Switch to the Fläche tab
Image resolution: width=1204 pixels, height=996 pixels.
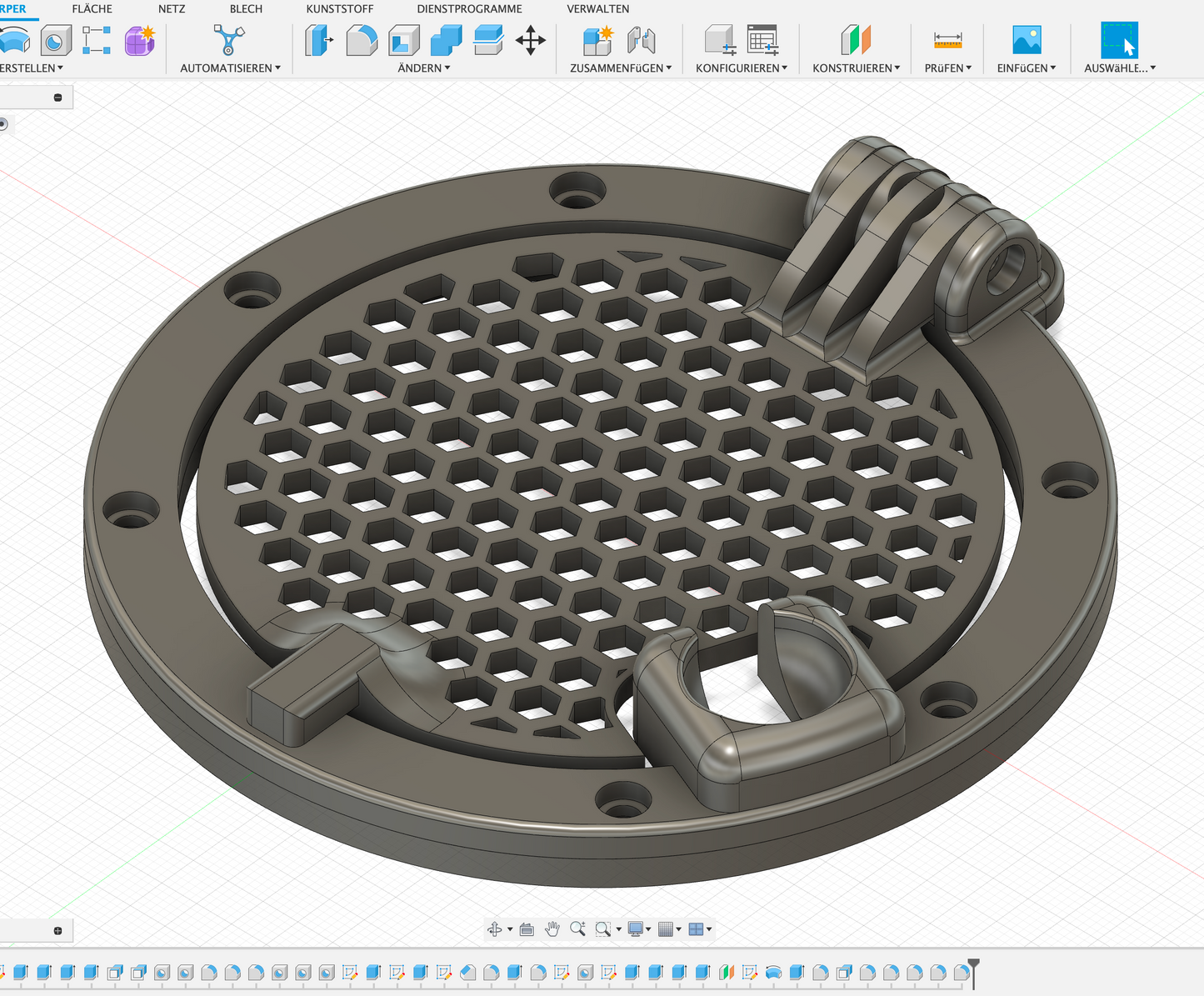pos(92,9)
